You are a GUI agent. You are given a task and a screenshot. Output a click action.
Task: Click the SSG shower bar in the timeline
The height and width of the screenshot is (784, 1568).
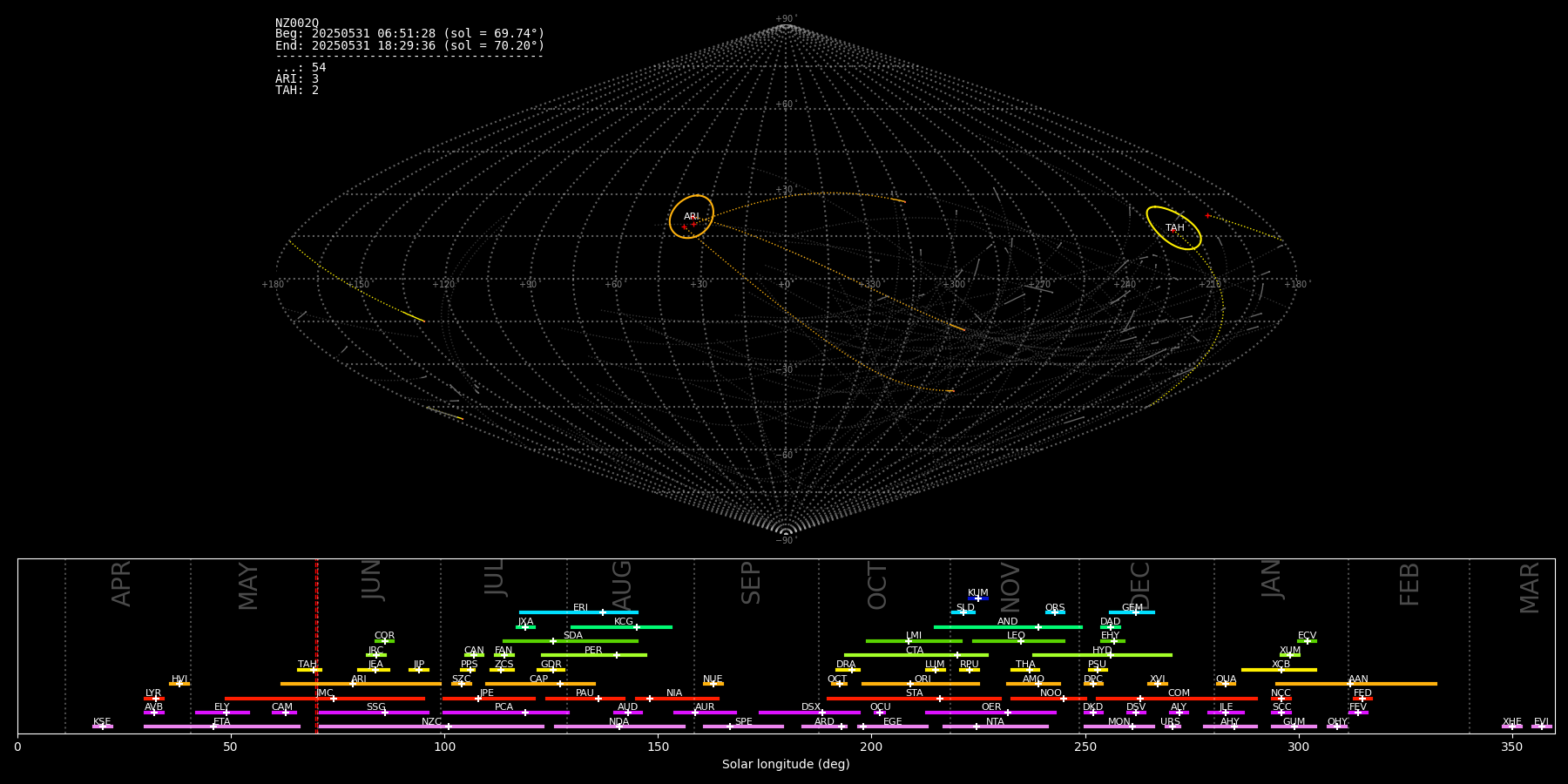pyautogui.click(x=374, y=713)
